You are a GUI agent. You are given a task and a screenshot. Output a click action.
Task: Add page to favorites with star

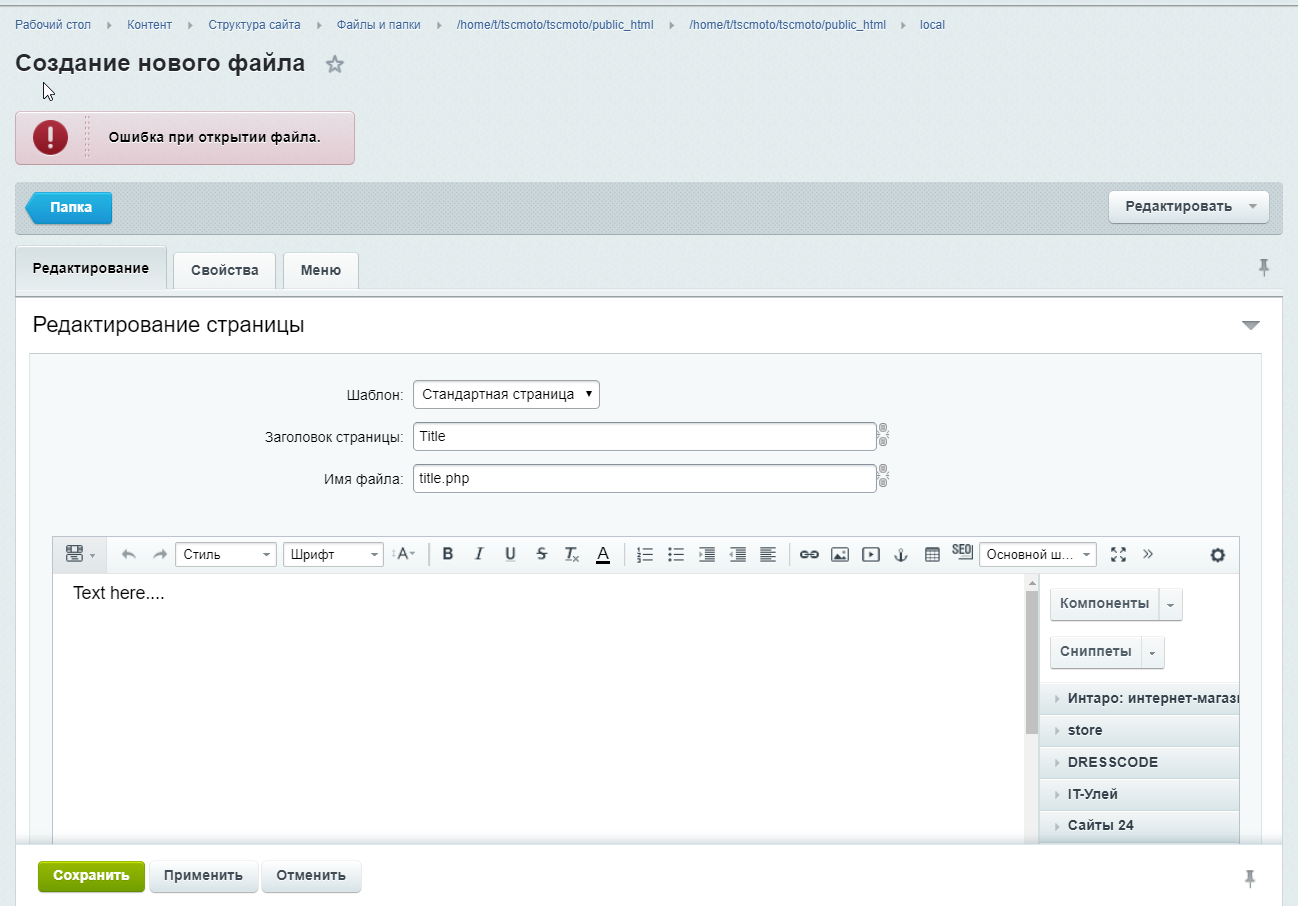335,65
